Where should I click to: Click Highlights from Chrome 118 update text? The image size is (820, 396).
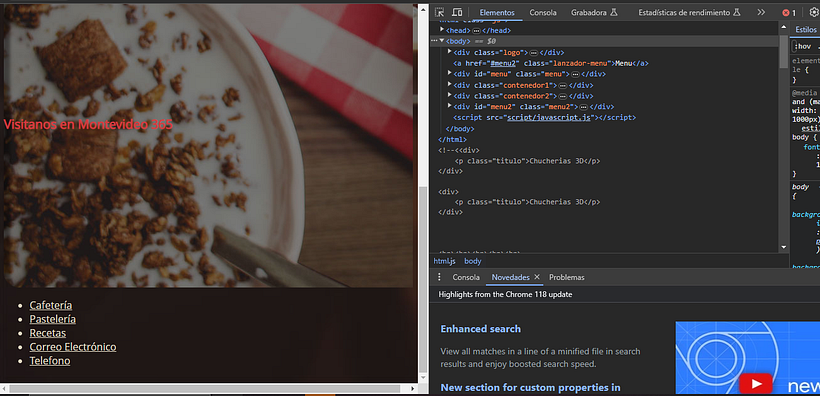(x=505, y=295)
